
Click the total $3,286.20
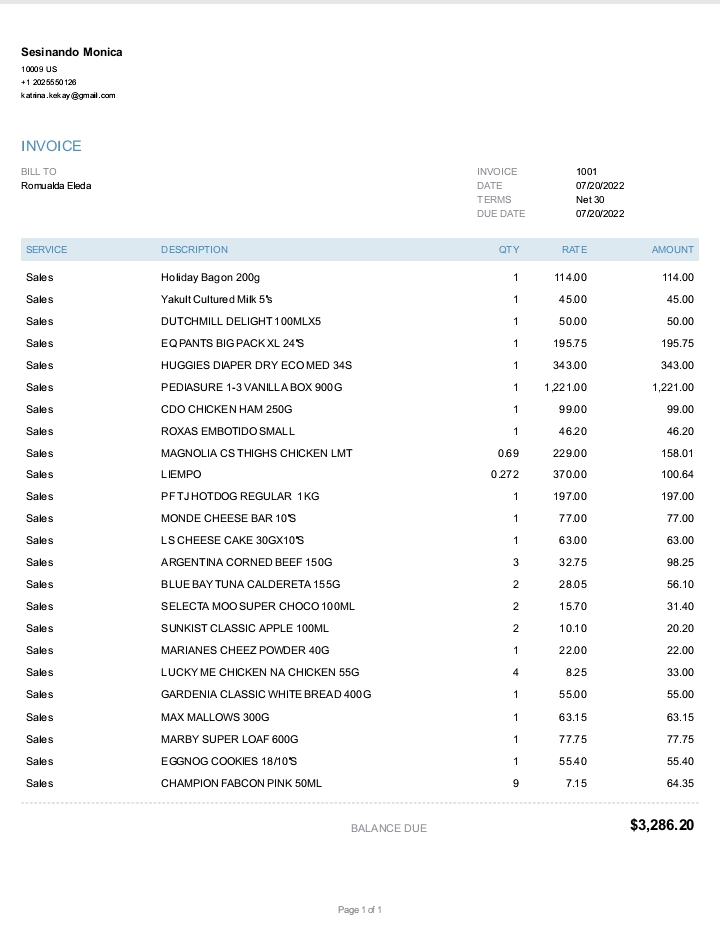click(x=662, y=826)
